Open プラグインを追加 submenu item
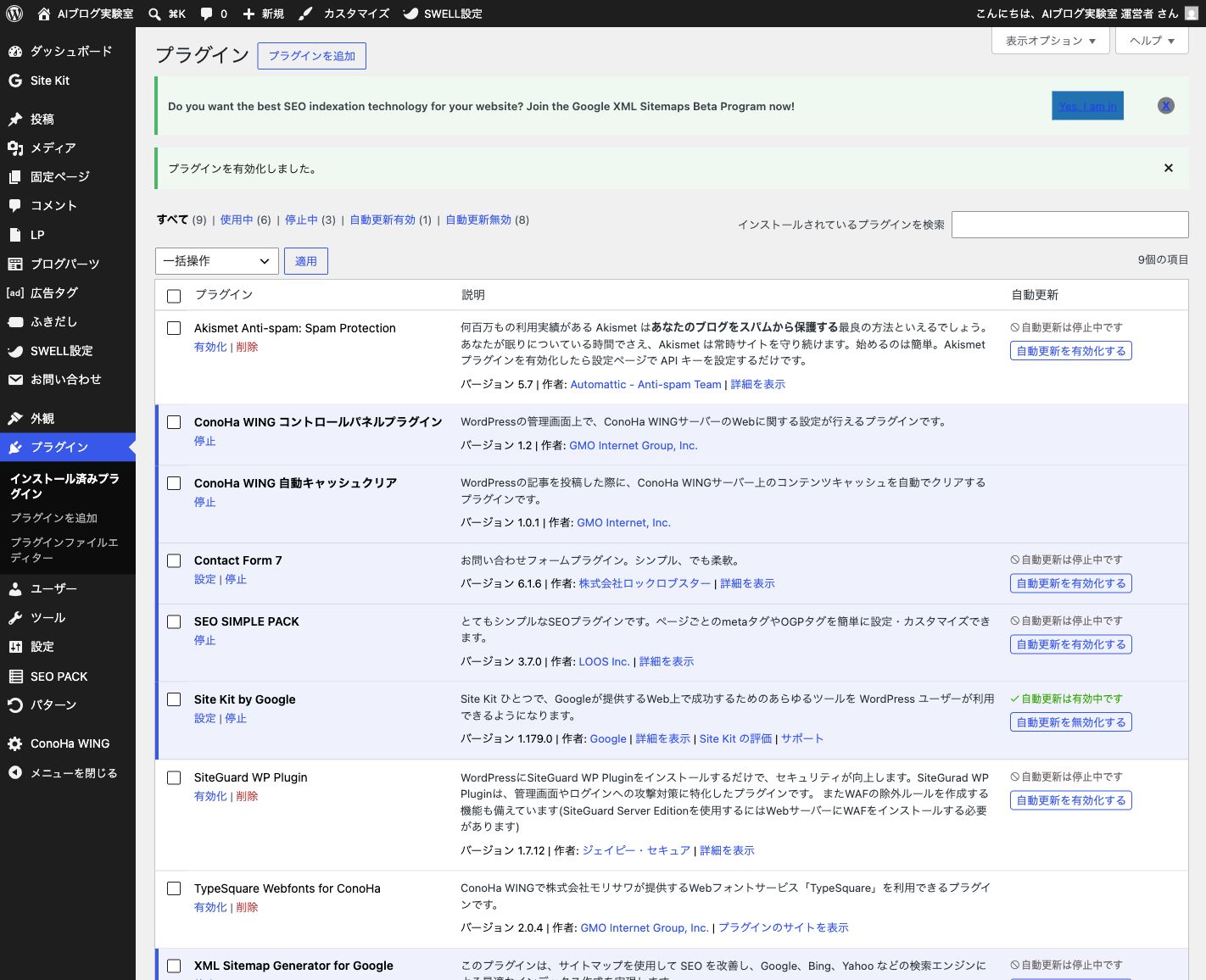Viewport: 1206px width, 980px height. tap(54, 518)
